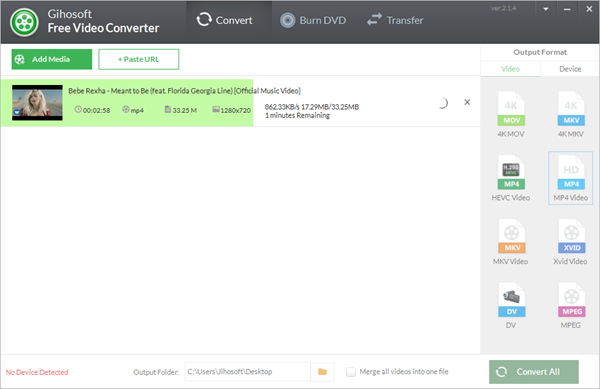Click the green download progress bar

tap(127, 103)
